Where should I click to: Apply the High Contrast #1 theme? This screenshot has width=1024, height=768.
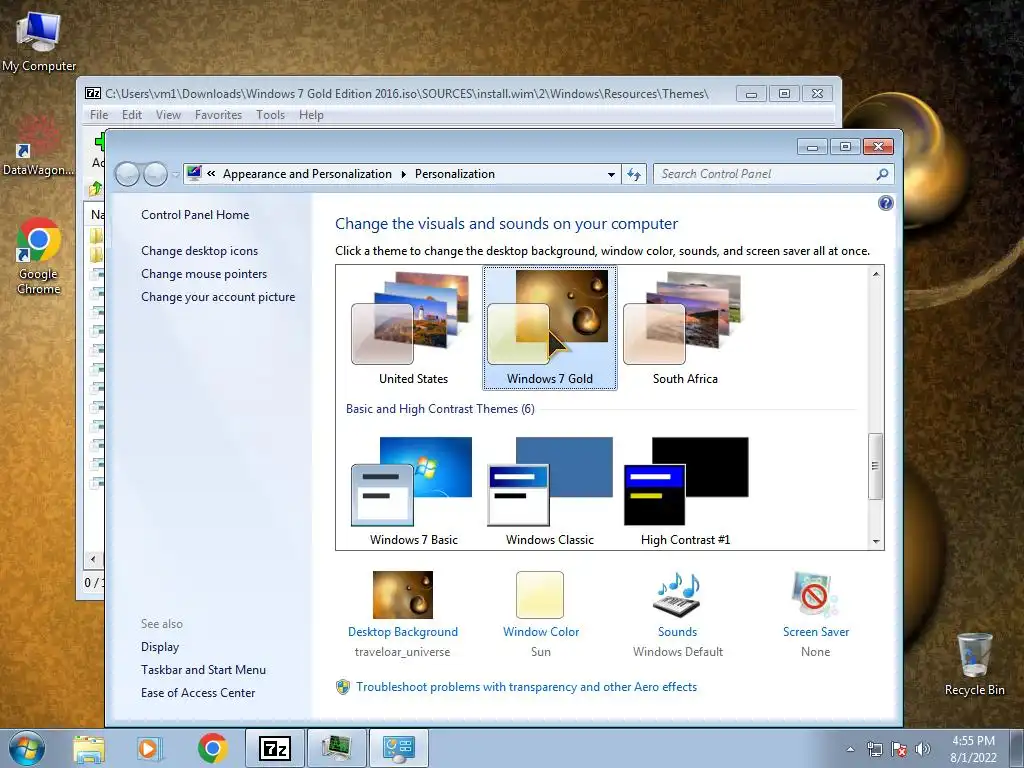point(685,491)
